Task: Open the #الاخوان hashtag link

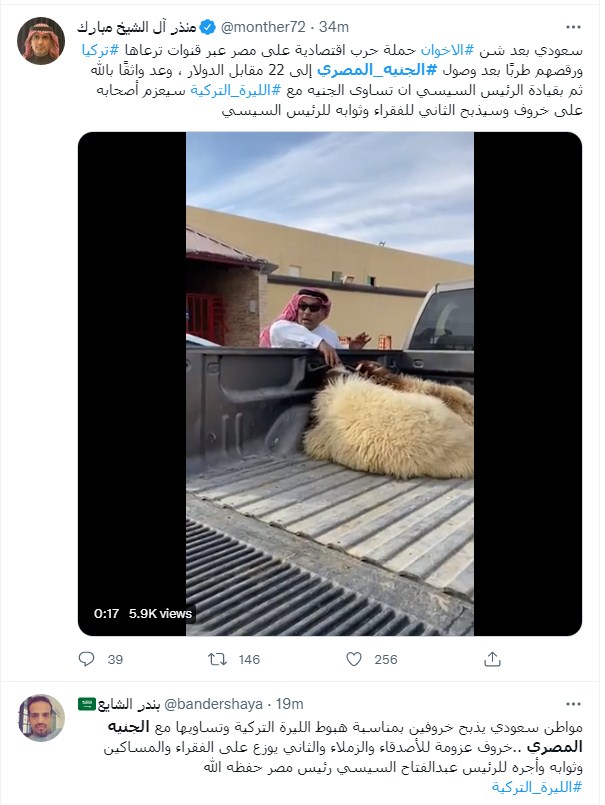Action: 443,50
